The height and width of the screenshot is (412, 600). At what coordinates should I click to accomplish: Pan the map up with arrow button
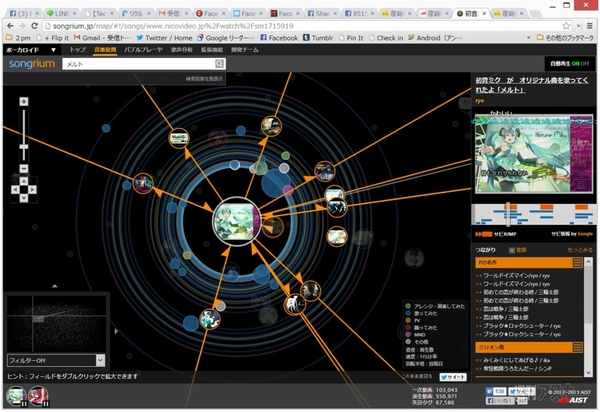click(24, 181)
